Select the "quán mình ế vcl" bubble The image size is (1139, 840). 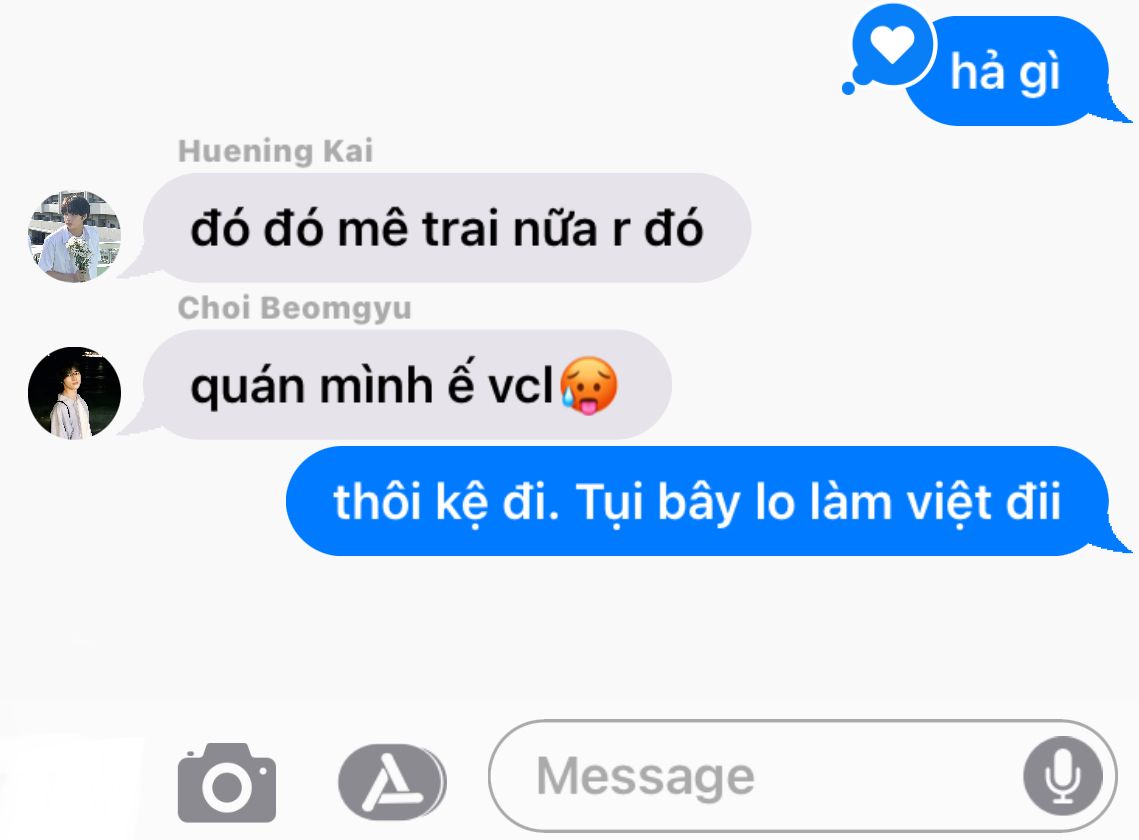coord(407,385)
